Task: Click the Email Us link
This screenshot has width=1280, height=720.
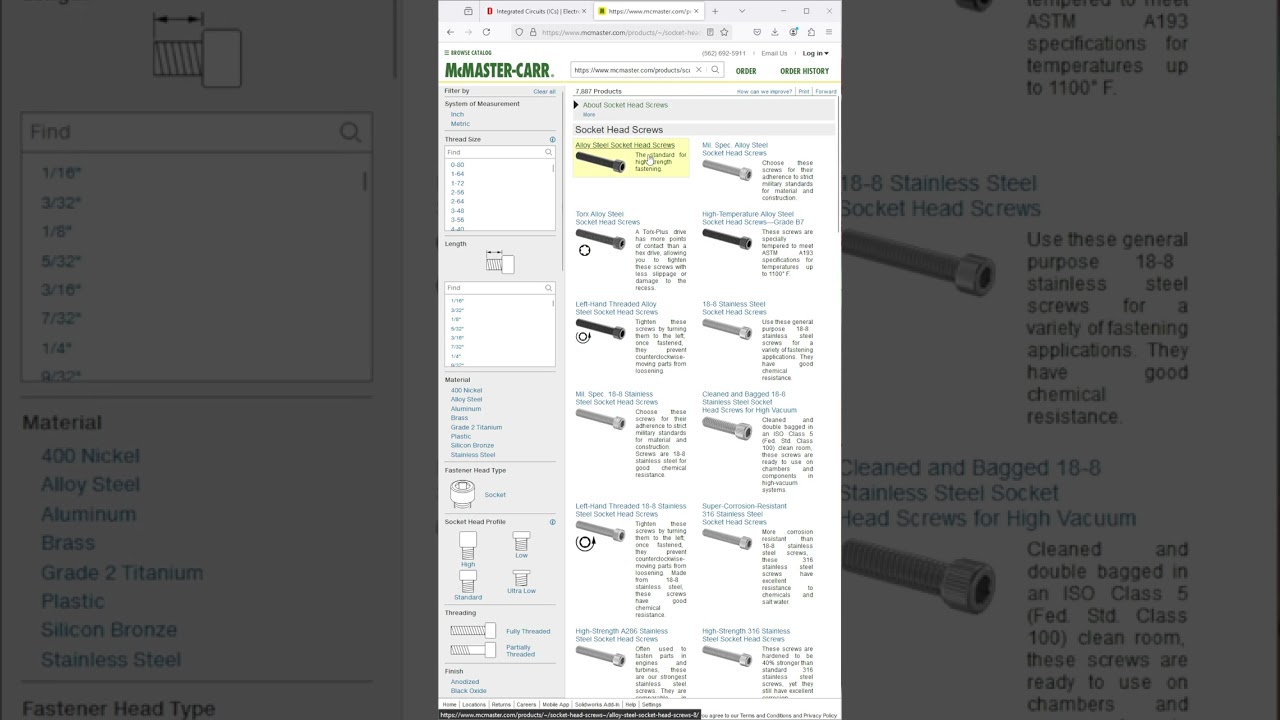Action: tap(774, 53)
